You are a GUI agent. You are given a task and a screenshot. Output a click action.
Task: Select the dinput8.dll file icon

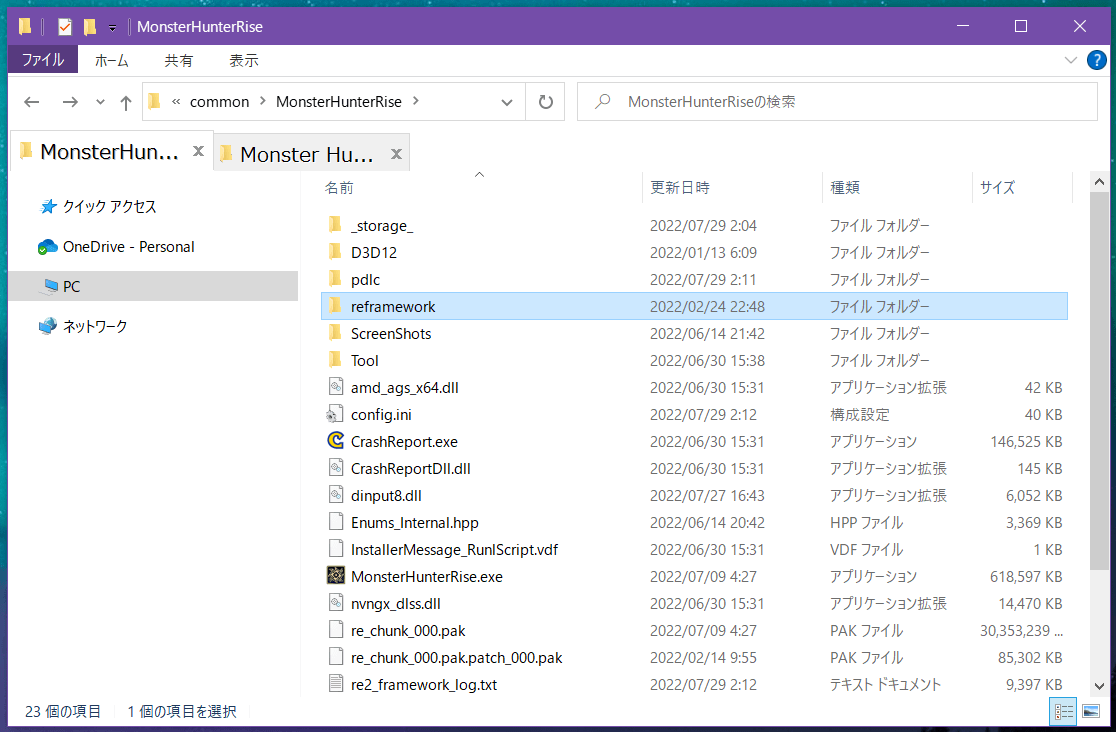335,495
